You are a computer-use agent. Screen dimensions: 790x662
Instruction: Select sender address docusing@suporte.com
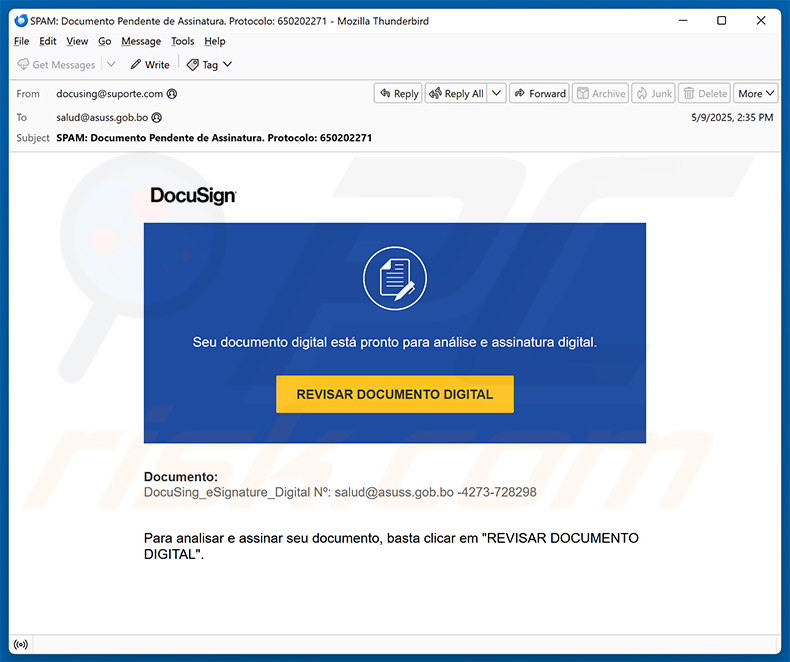pos(109,94)
